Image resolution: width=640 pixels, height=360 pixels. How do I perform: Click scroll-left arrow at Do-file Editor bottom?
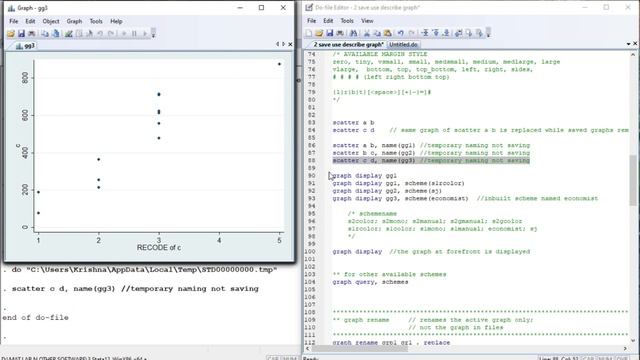tap(308, 348)
